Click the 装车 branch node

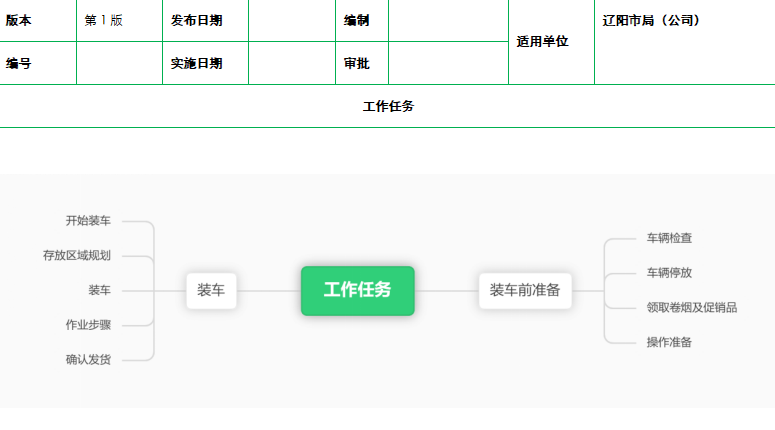pyautogui.click(x=211, y=291)
